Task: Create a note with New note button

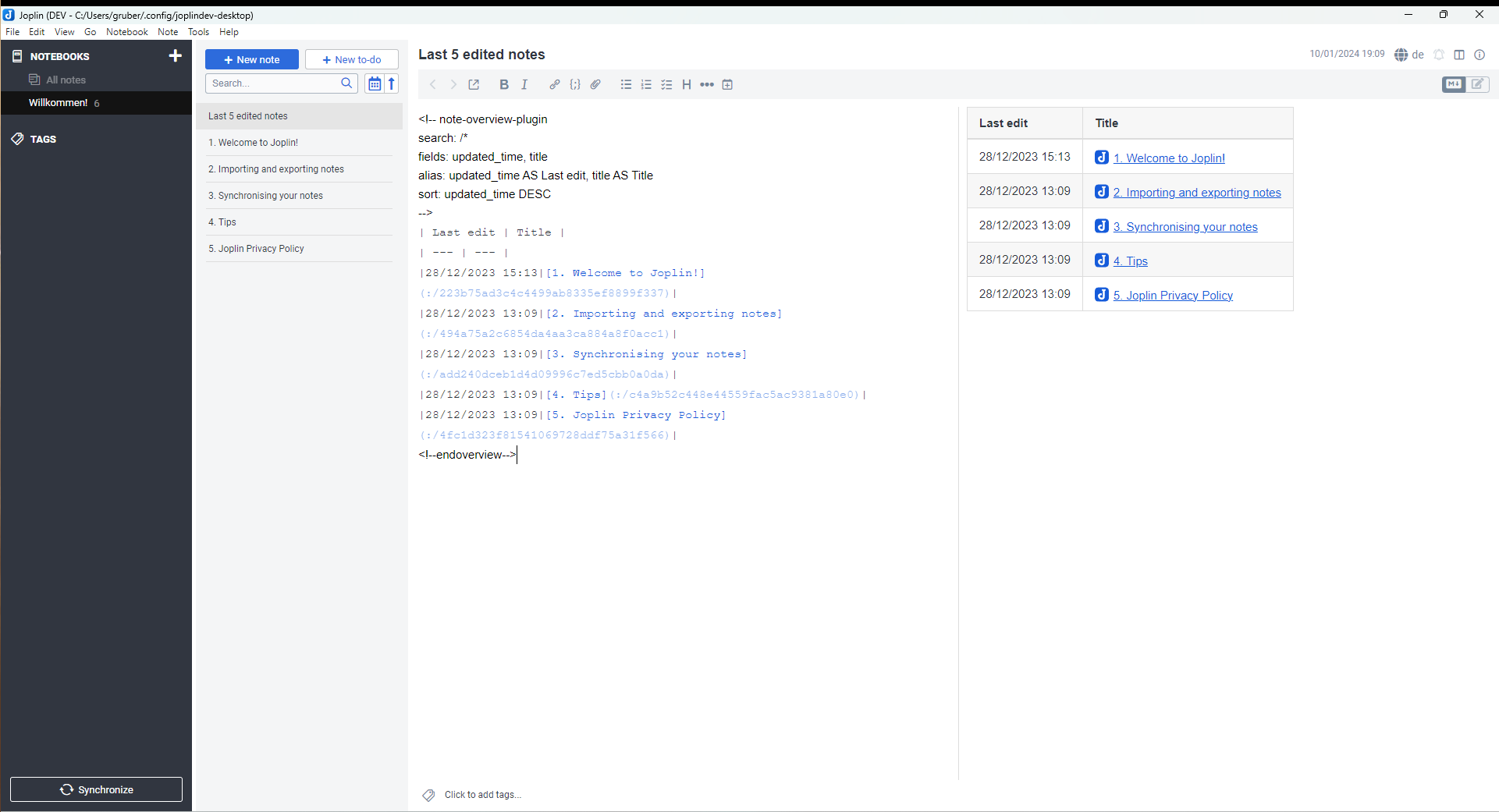Action: pos(252,59)
